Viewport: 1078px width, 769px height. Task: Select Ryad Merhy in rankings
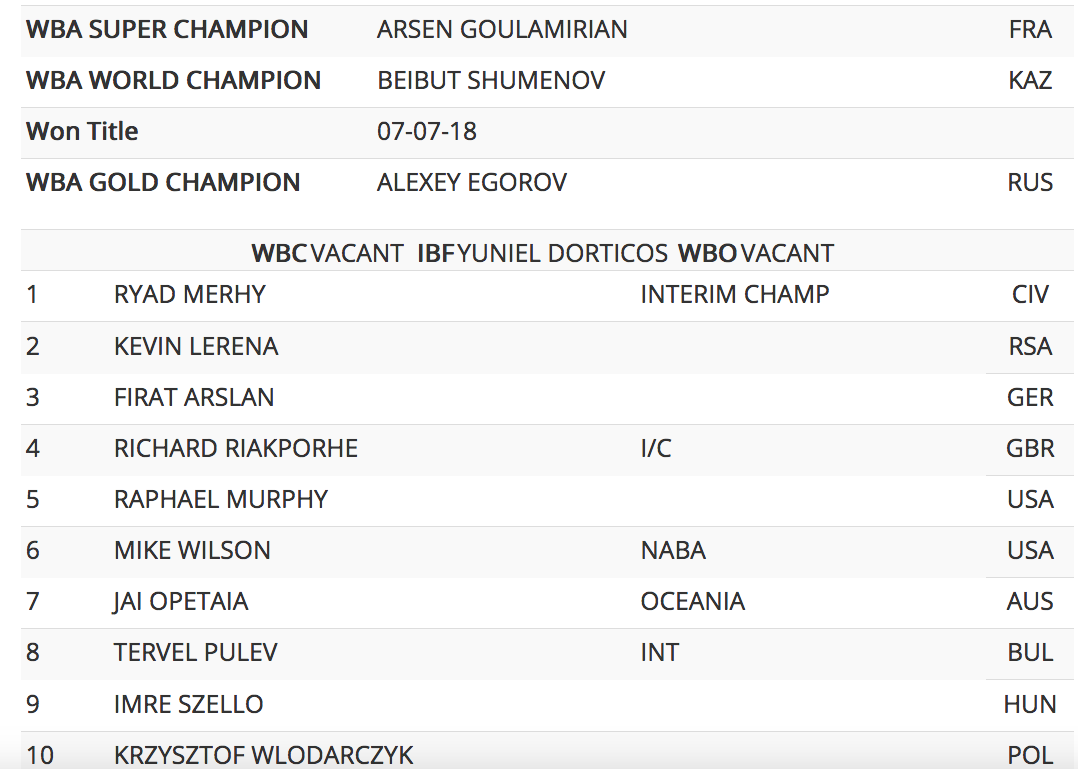pyautogui.click(x=190, y=295)
